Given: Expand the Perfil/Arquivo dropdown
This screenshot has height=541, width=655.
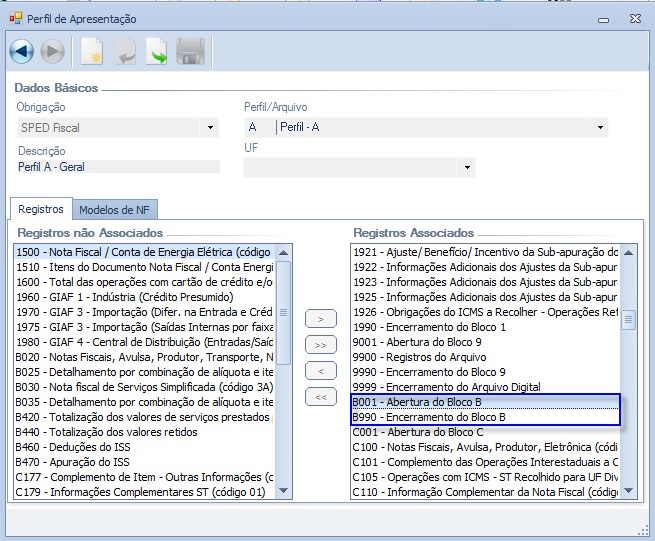Looking at the screenshot, I should (600, 128).
